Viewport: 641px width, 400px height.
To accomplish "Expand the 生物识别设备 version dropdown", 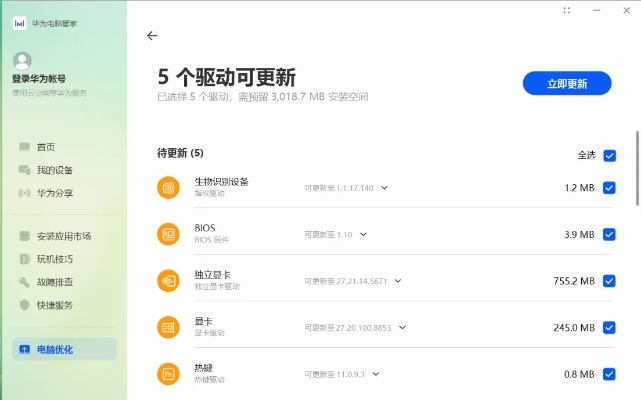I will pos(384,188).
